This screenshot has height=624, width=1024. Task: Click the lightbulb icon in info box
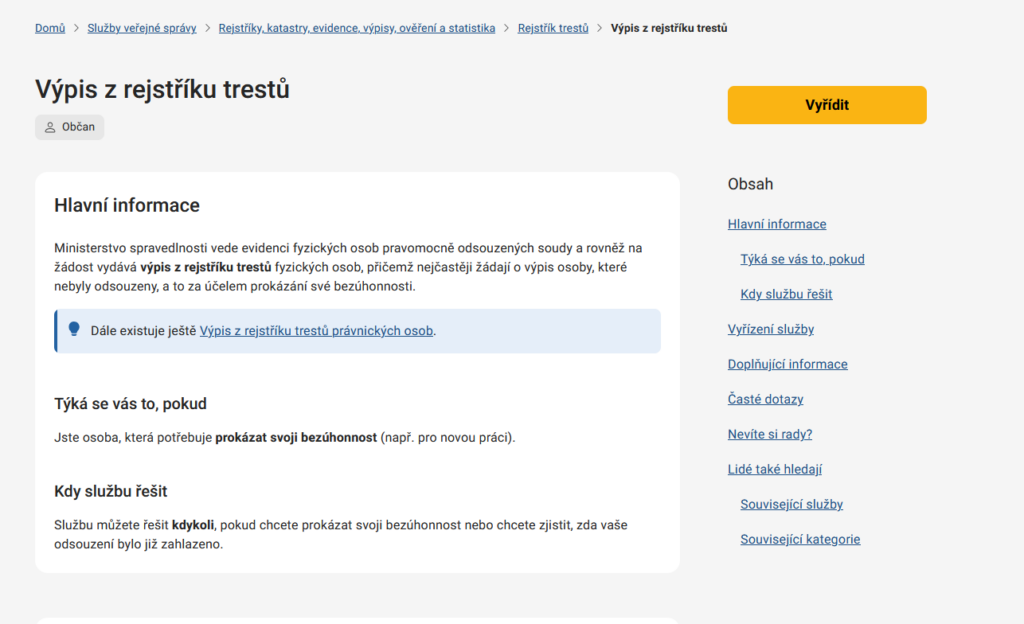(74, 329)
